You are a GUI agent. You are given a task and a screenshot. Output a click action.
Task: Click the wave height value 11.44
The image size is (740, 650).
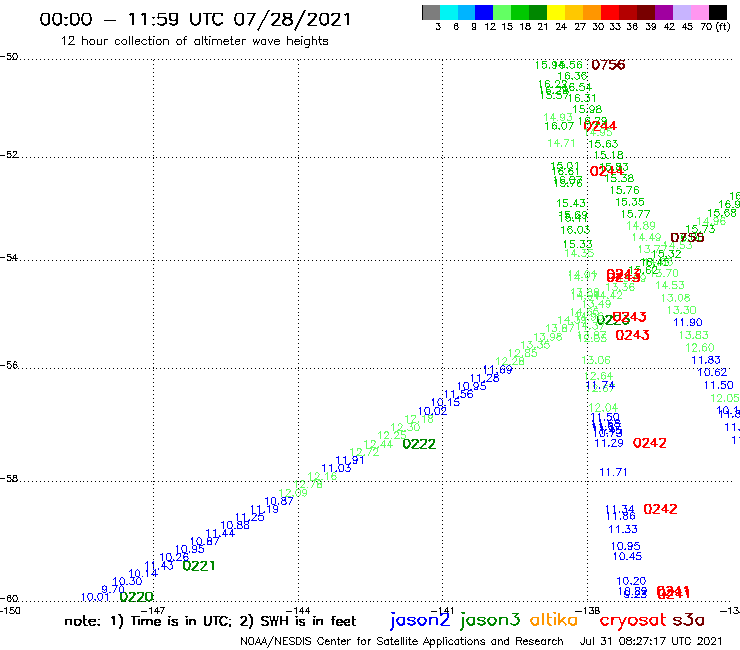tap(220, 533)
